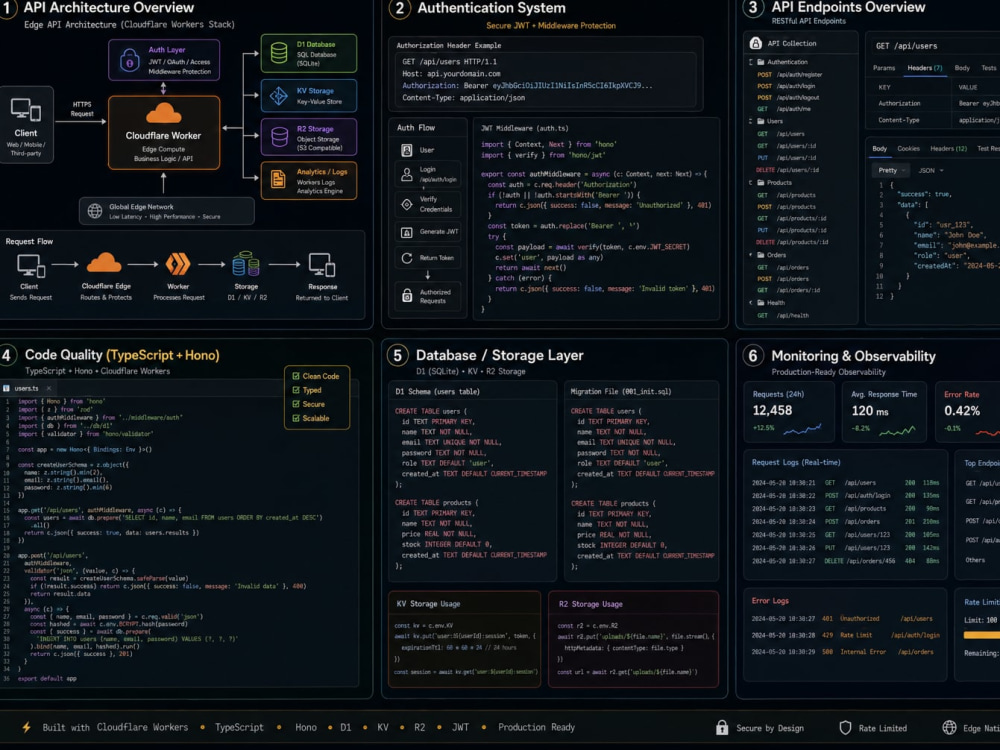The height and width of the screenshot is (750, 1000).
Task: Click the GET /api/users request URL field
Action: coord(934,46)
